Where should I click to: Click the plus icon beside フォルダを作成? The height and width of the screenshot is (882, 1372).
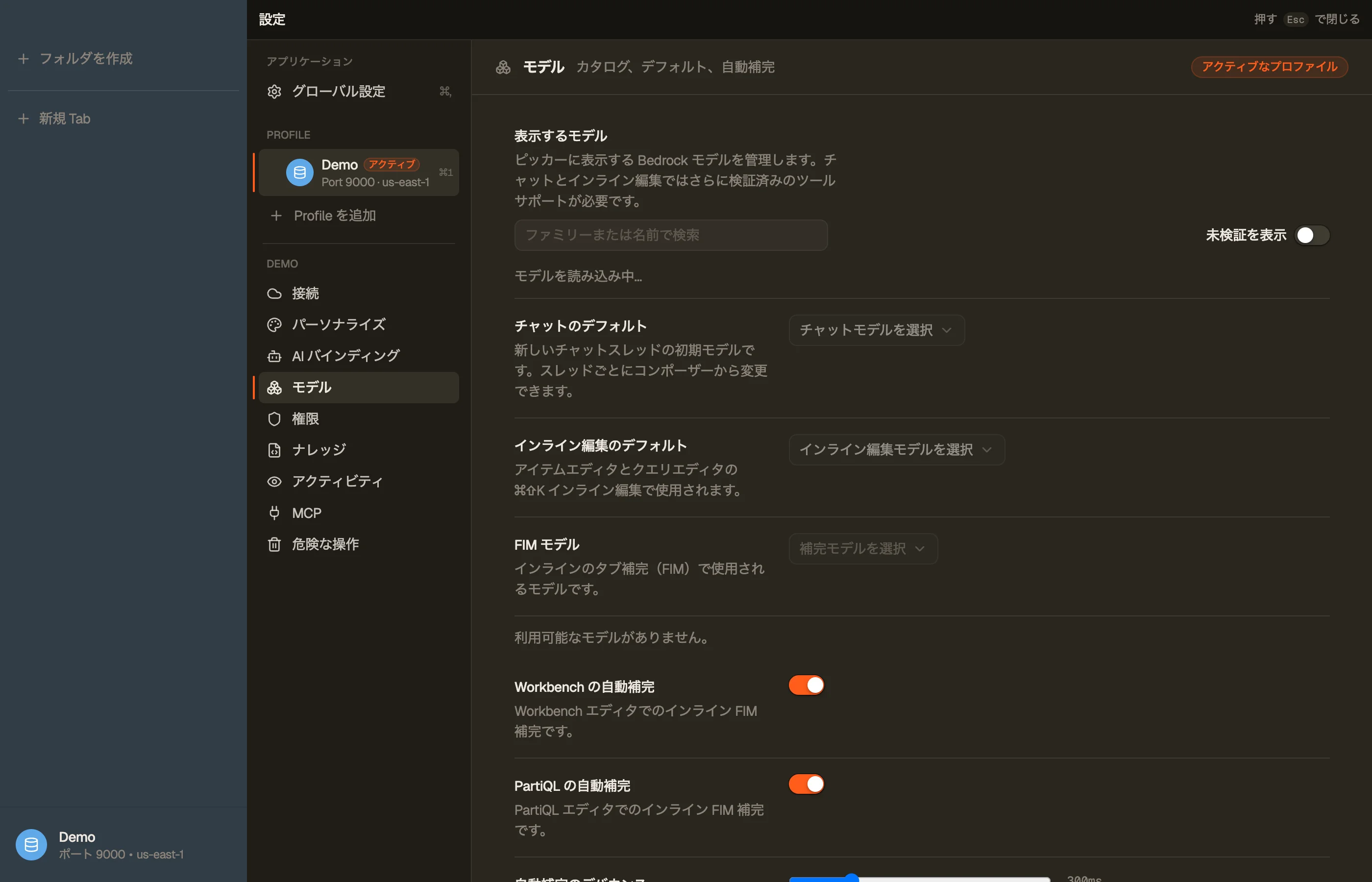tap(24, 58)
